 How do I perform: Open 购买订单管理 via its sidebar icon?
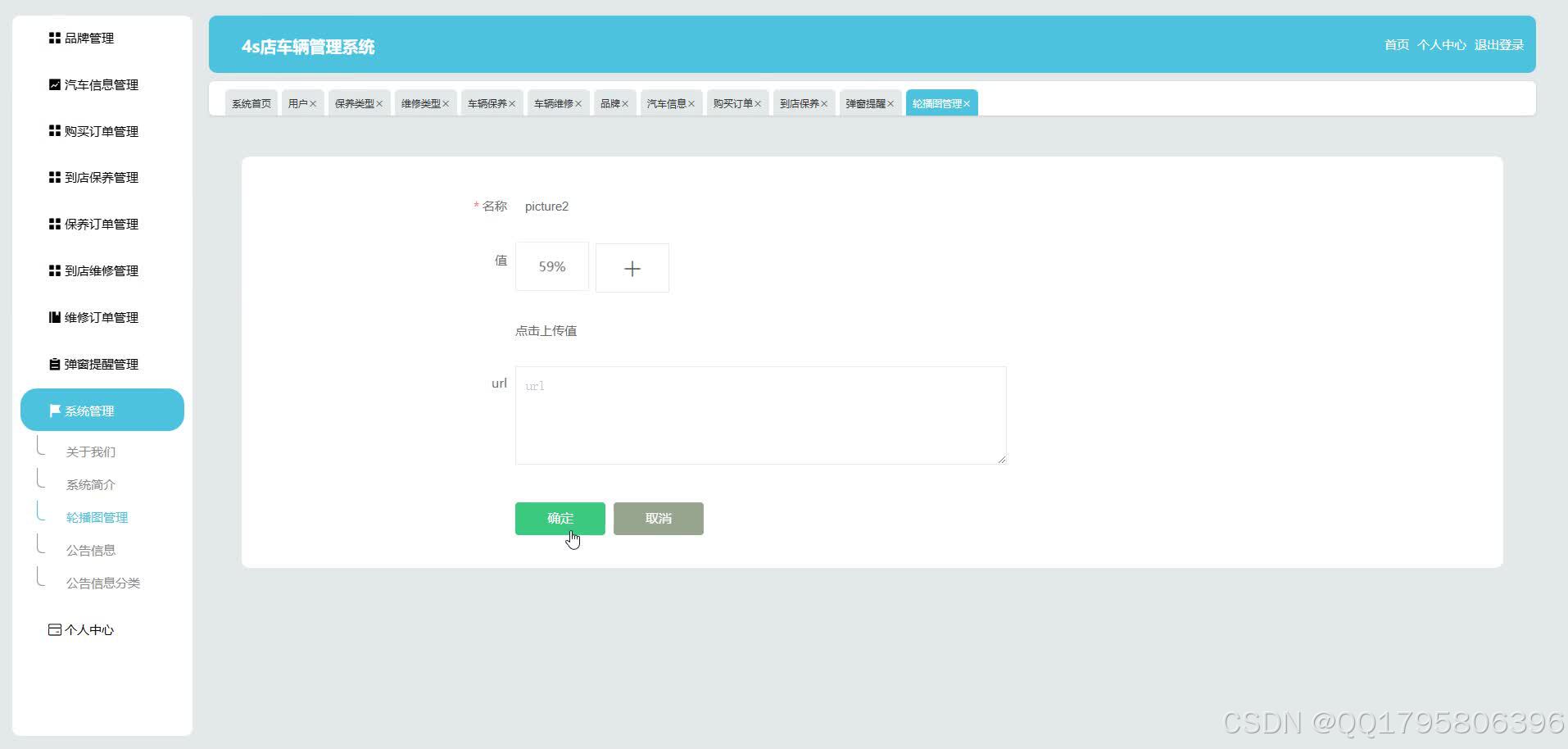[53, 131]
